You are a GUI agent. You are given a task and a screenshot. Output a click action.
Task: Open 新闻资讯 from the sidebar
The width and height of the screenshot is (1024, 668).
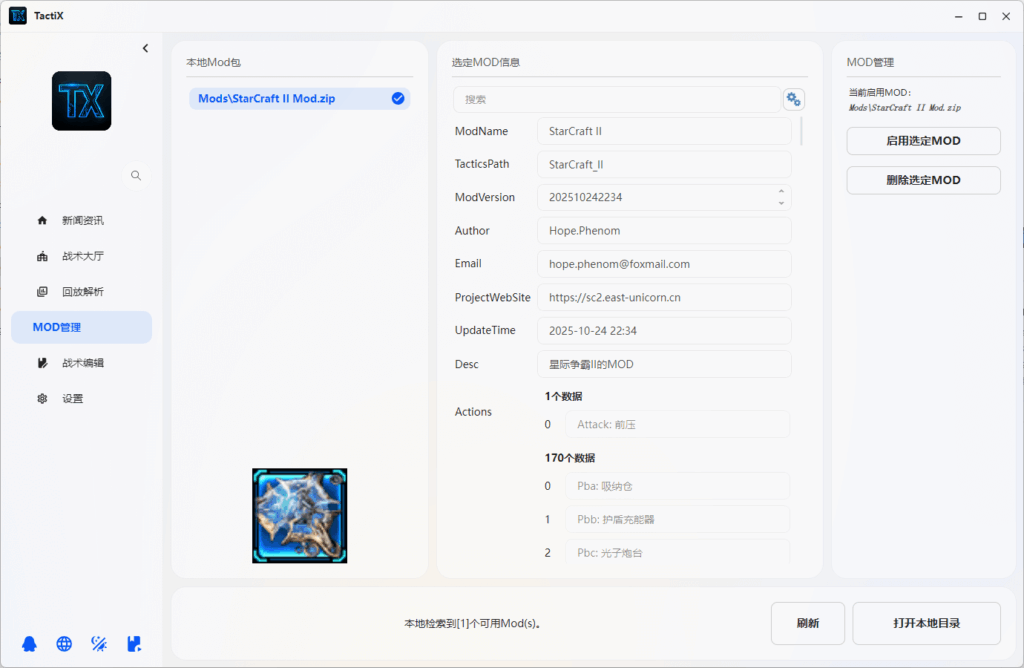tap(81, 220)
